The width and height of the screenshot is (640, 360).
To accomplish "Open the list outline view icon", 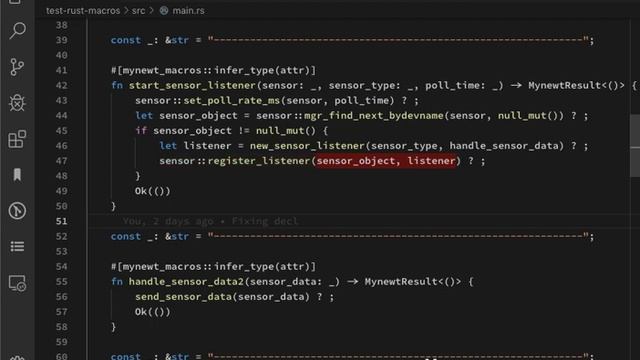I will click(x=17, y=247).
